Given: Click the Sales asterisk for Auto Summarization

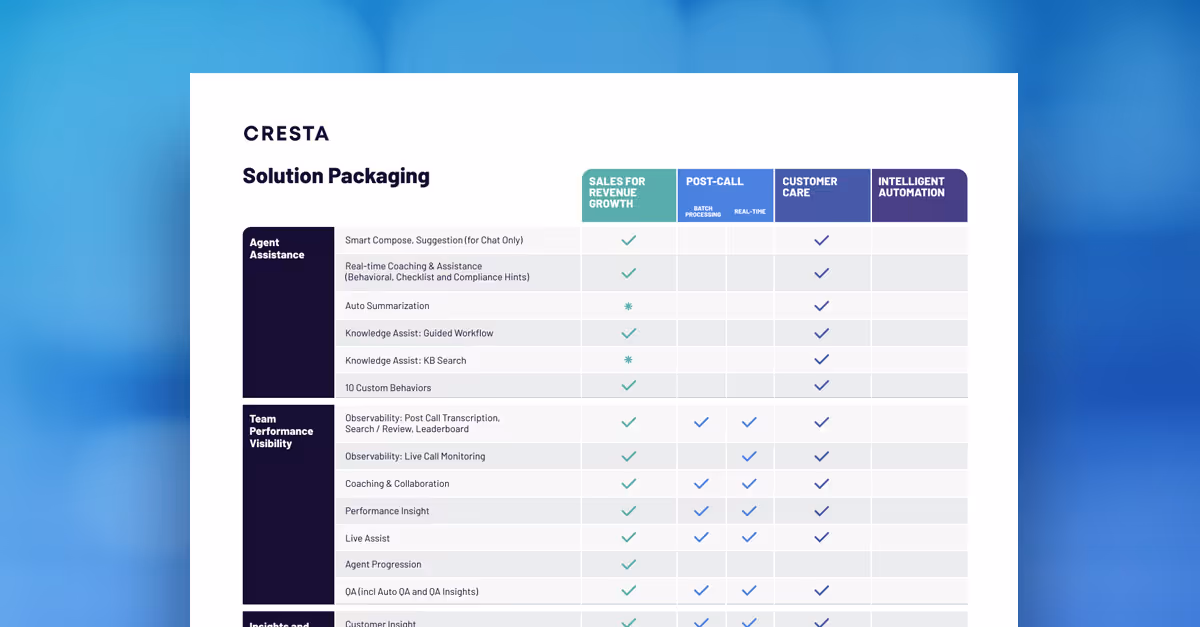Looking at the screenshot, I should coord(628,306).
